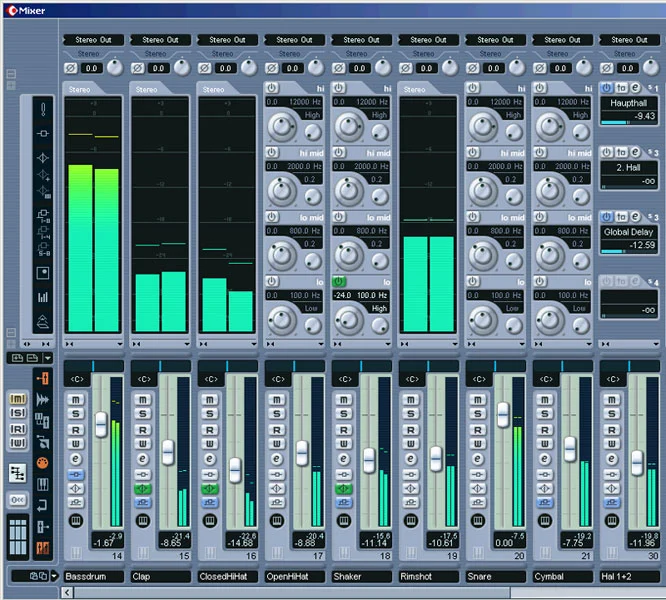Screen dimensions: 666x600
Task: Click the Bassdrum channel name field
Action: pos(93,577)
